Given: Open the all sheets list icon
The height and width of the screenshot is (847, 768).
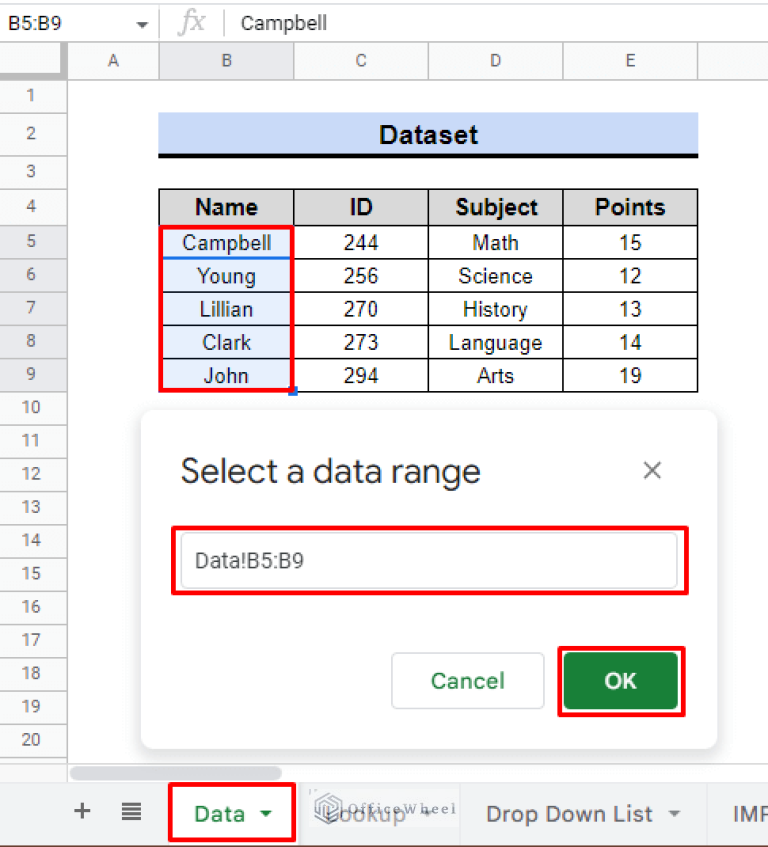Looking at the screenshot, I should click(x=131, y=812).
